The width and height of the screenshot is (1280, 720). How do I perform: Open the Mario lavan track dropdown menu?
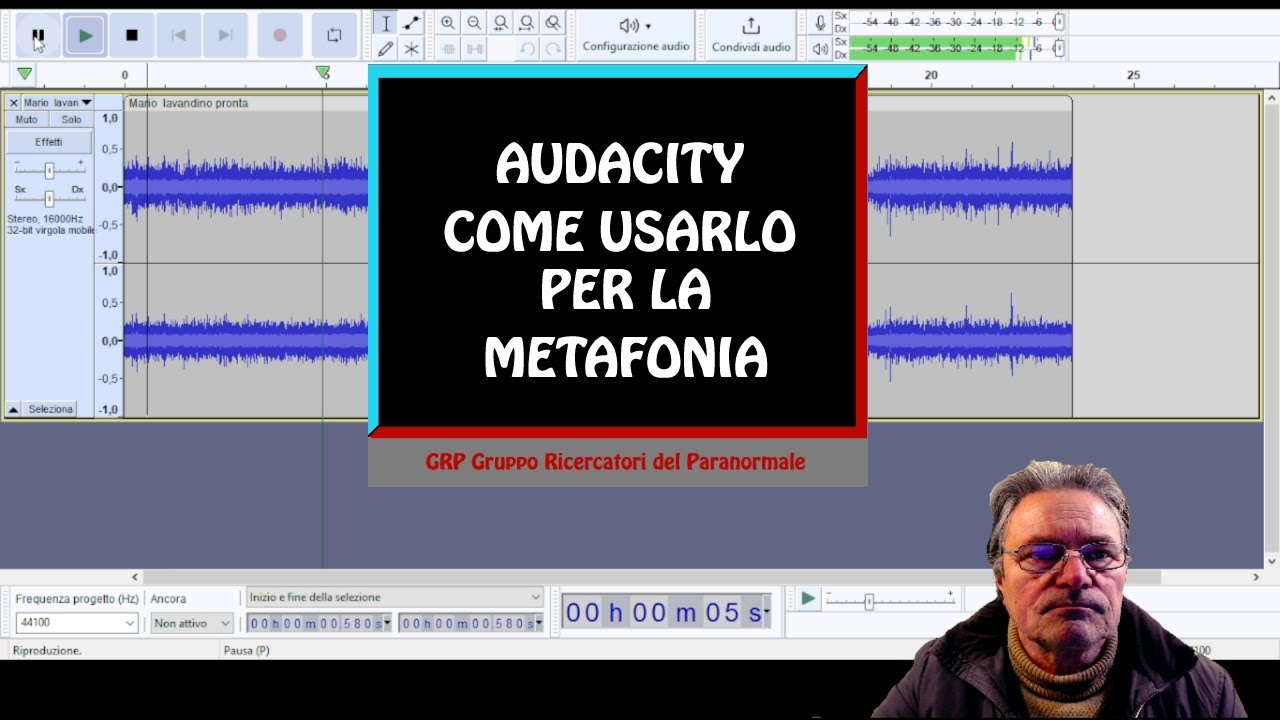[58, 103]
